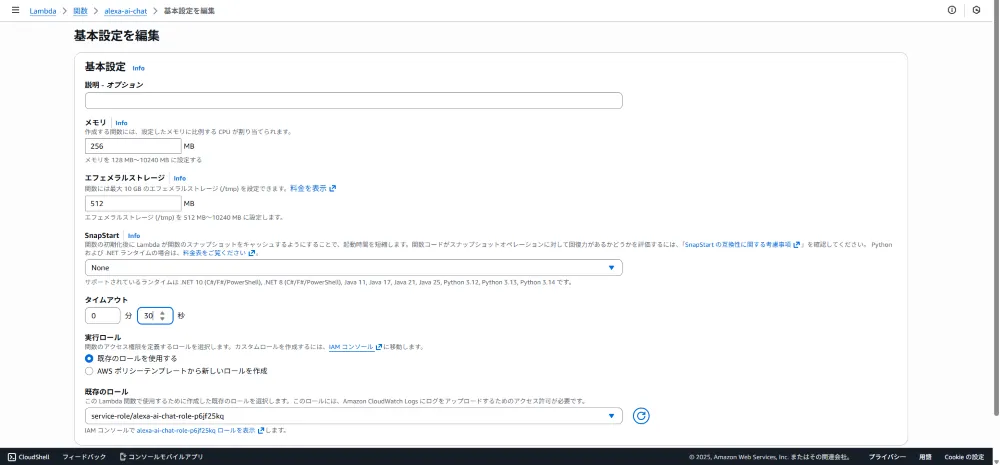Open プライバシー link in footer
This screenshot has width=1000, height=465.
(x=887, y=457)
